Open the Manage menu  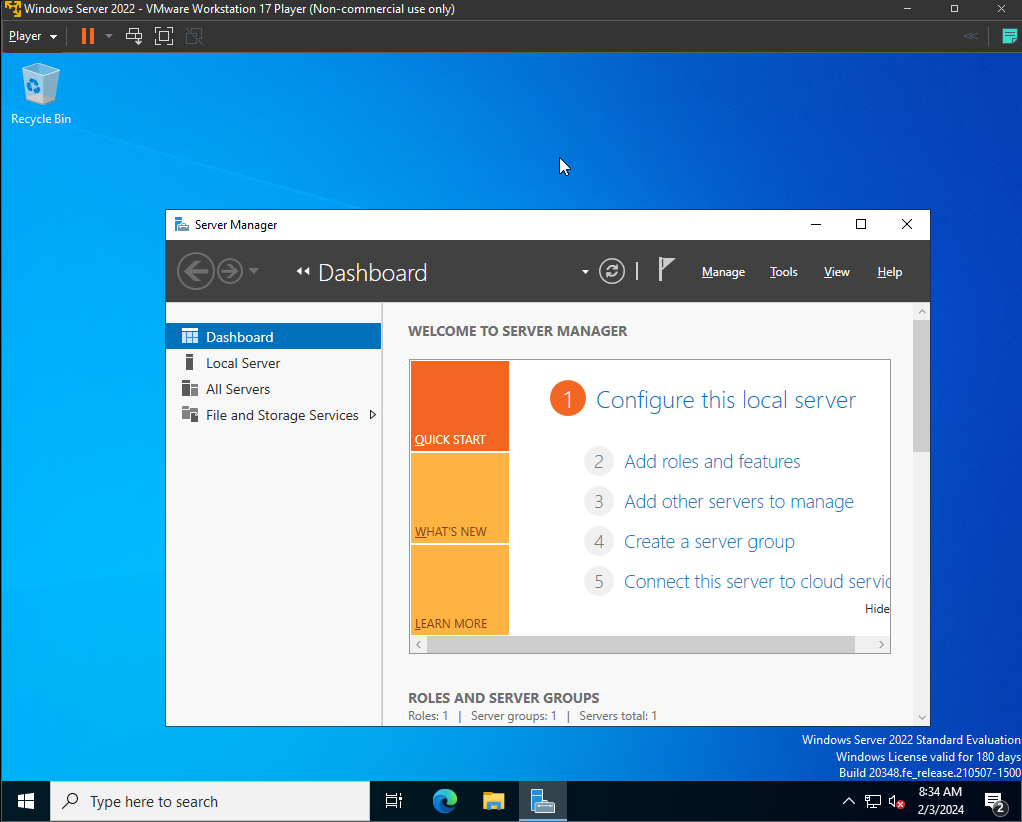click(723, 272)
